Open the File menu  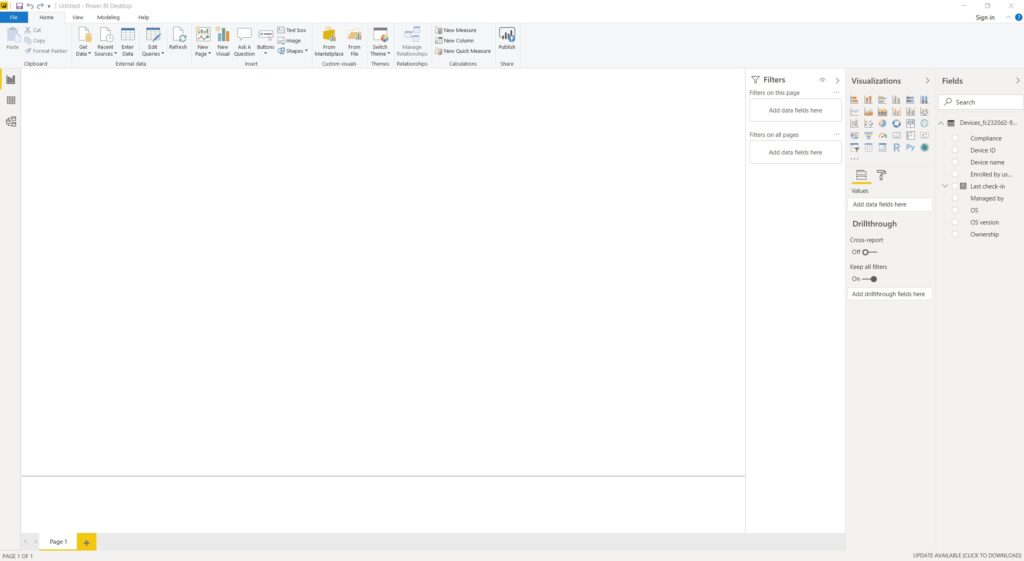pyautogui.click(x=14, y=17)
